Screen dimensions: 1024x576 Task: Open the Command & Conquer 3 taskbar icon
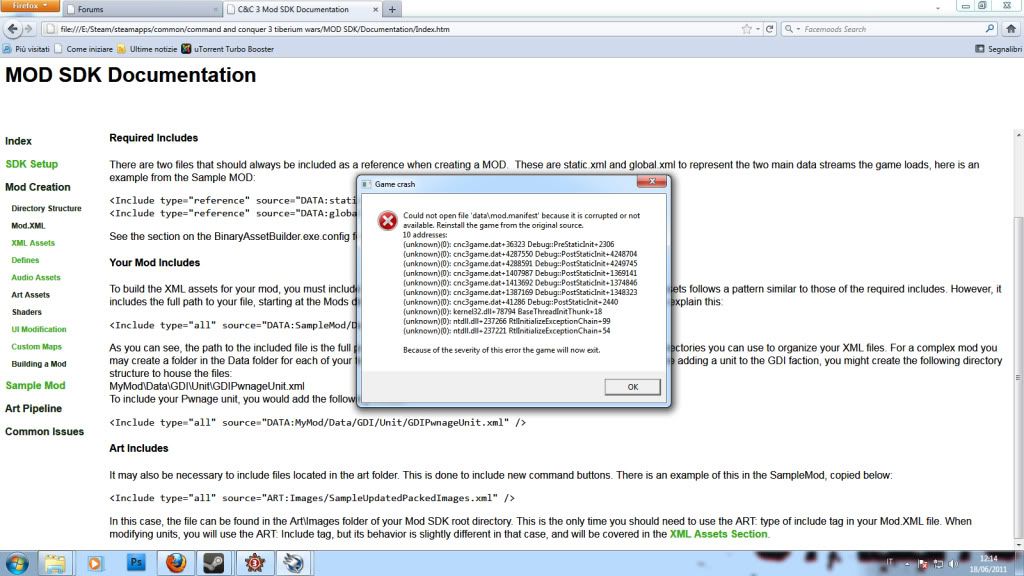point(255,563)
